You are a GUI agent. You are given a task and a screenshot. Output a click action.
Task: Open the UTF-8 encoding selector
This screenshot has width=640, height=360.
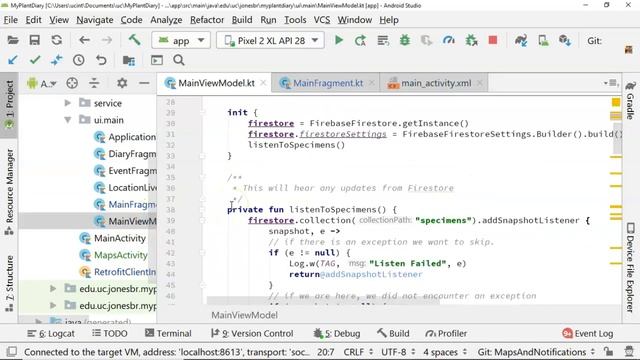(398, 352)
